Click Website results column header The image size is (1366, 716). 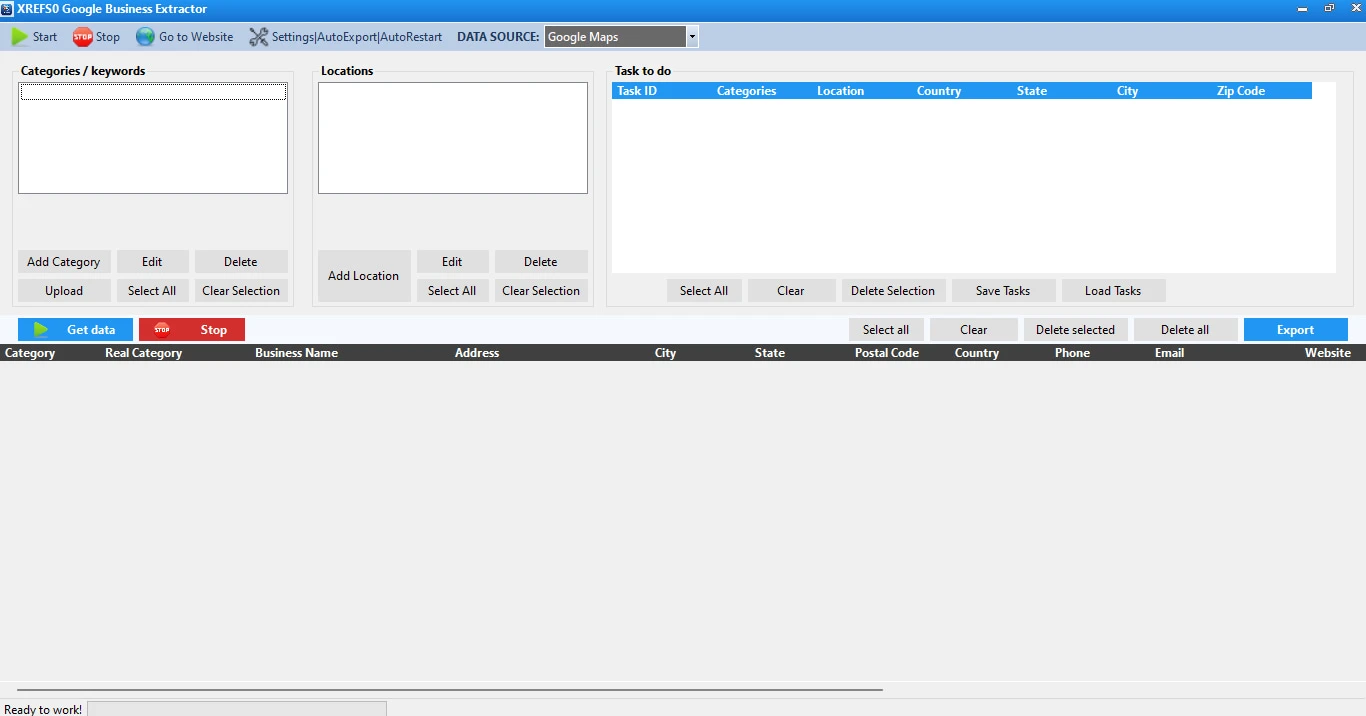coord(1328,353)
